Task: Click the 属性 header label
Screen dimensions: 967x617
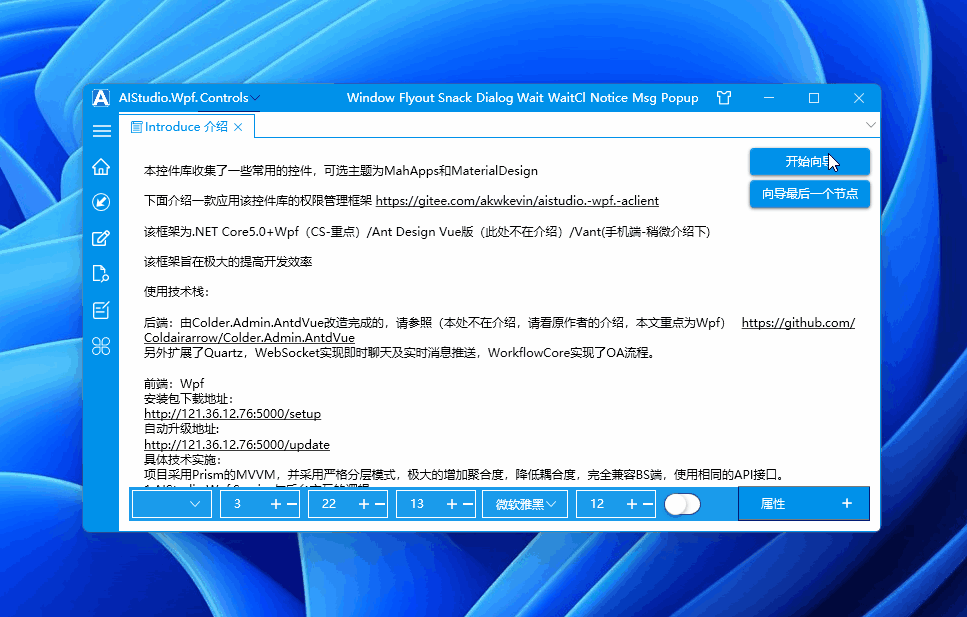Action: 773,504
